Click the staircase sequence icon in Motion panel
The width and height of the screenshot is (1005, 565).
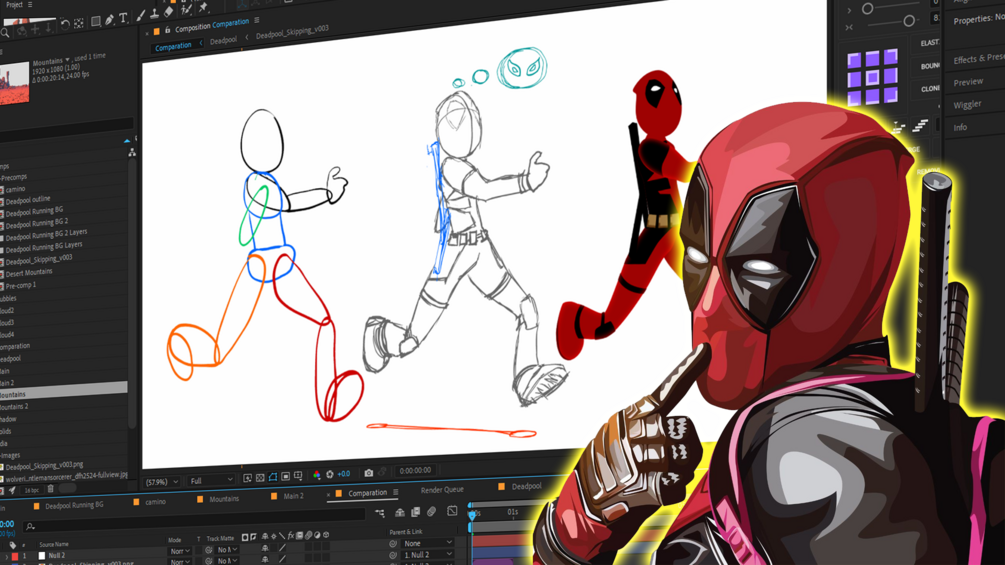coord(920,126)
